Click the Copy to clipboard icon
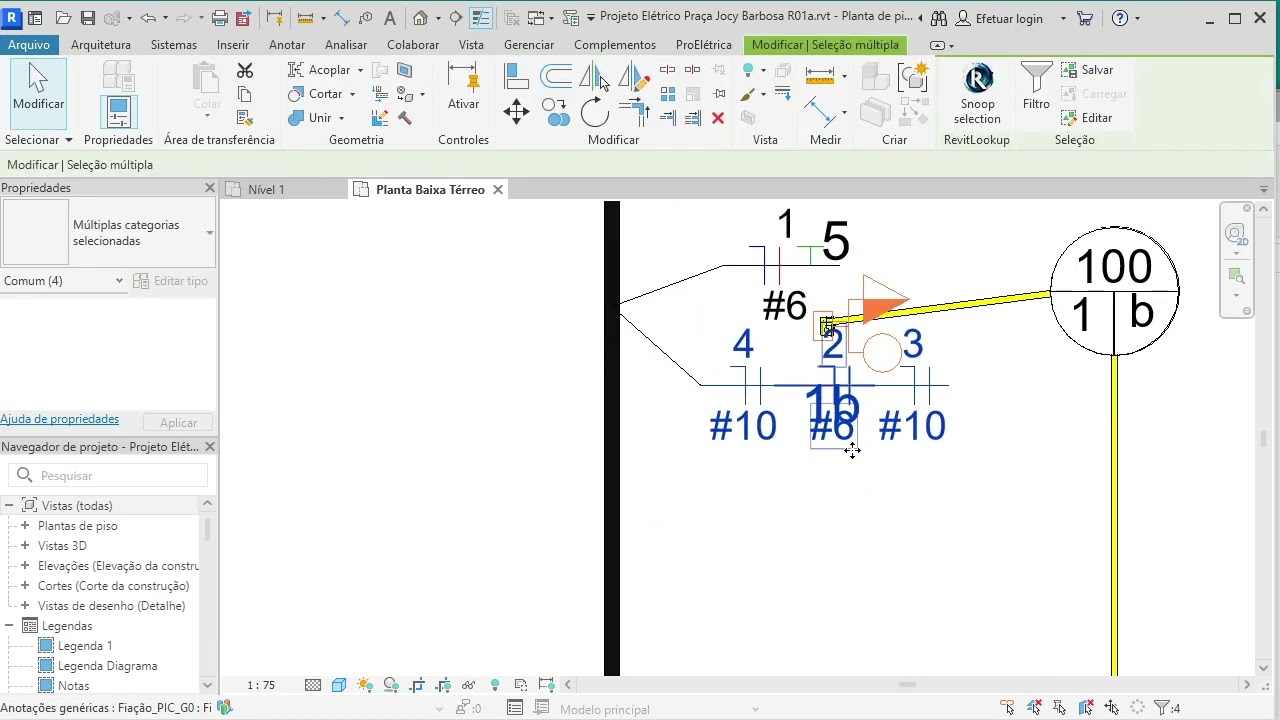Image resolution: width=1280 pixels, height=720 pixels. click(245, 94)
